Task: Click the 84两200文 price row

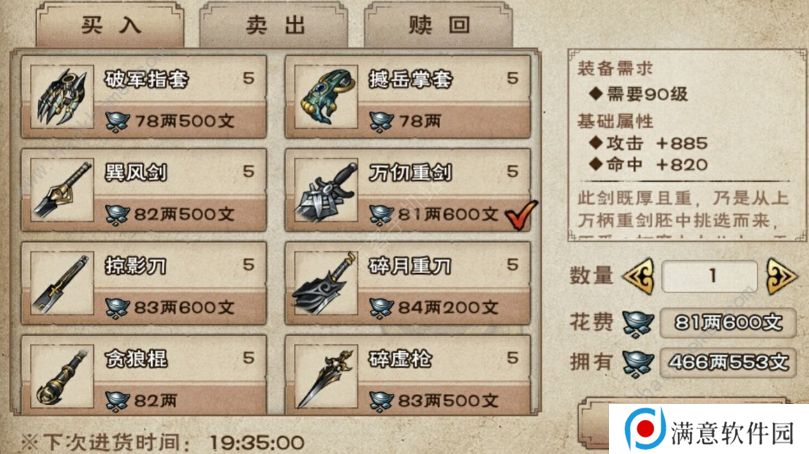Action: (444, 307)
